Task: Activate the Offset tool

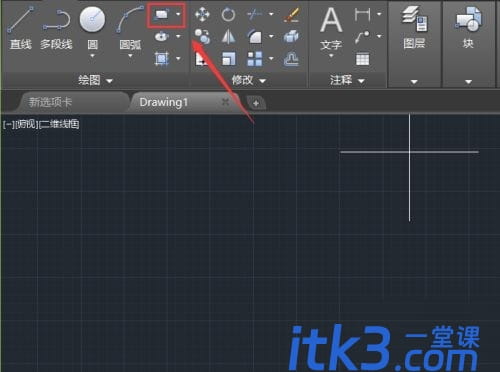Action: coord(291,59)
